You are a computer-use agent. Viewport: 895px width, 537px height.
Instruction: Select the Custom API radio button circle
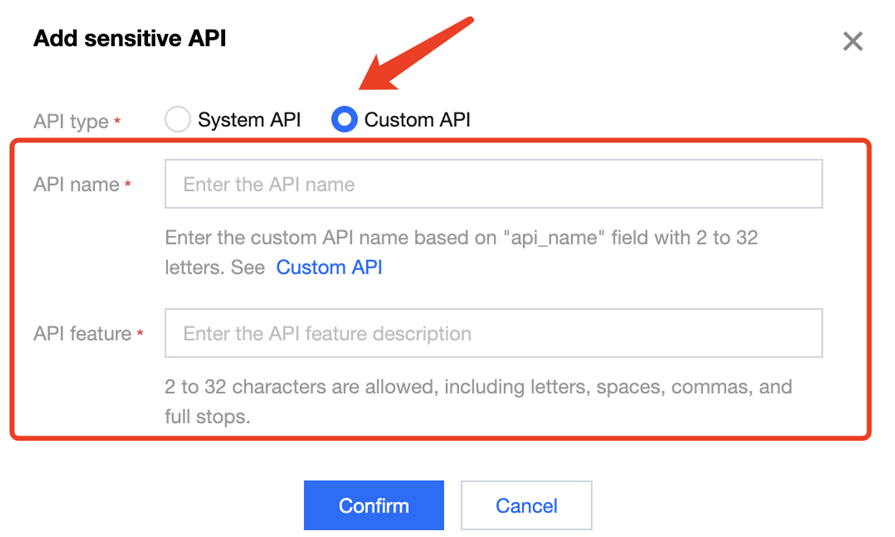[x=344, y=120]
